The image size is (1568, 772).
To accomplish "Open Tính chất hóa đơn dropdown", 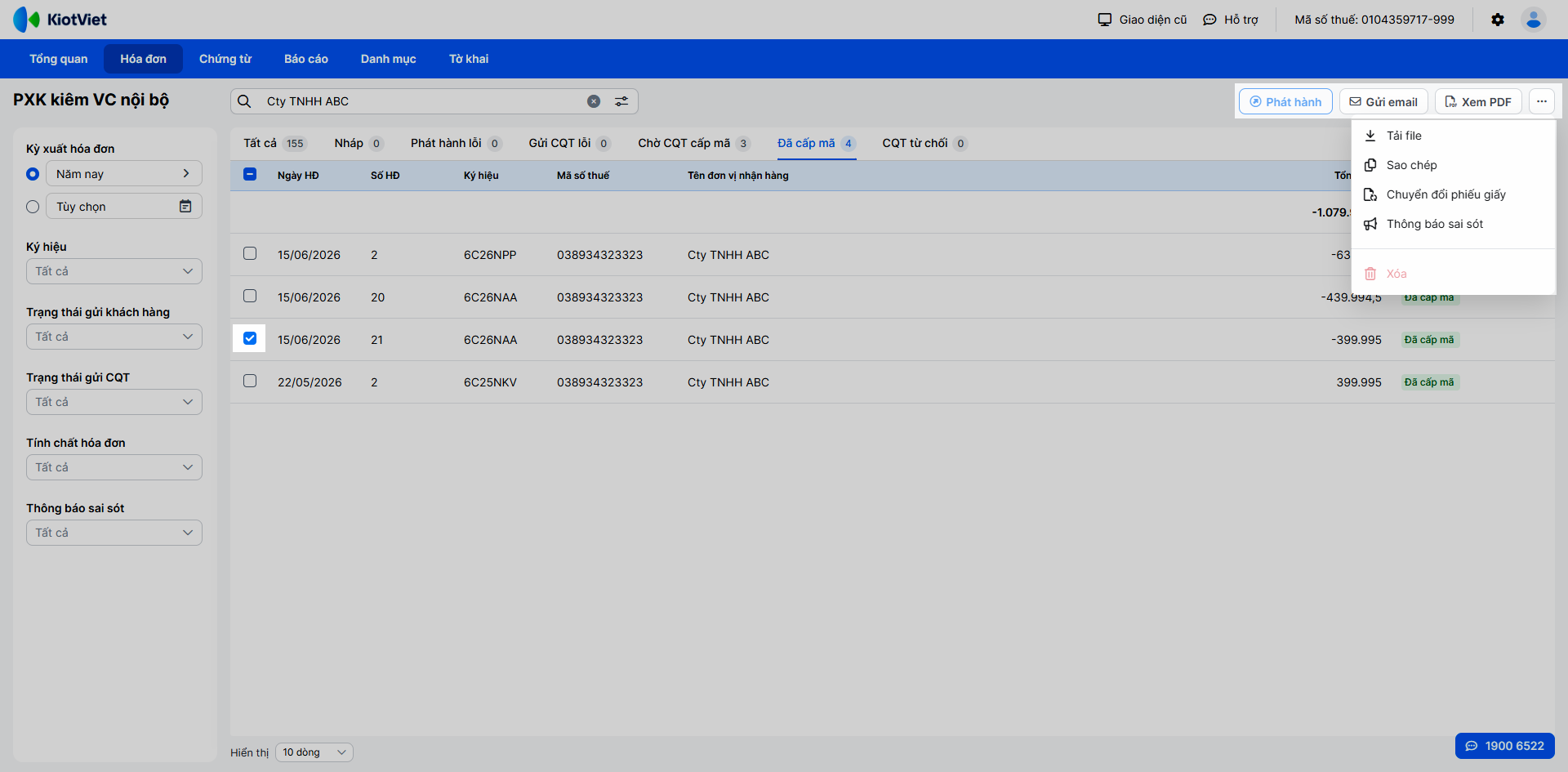I will pos(114,467).
